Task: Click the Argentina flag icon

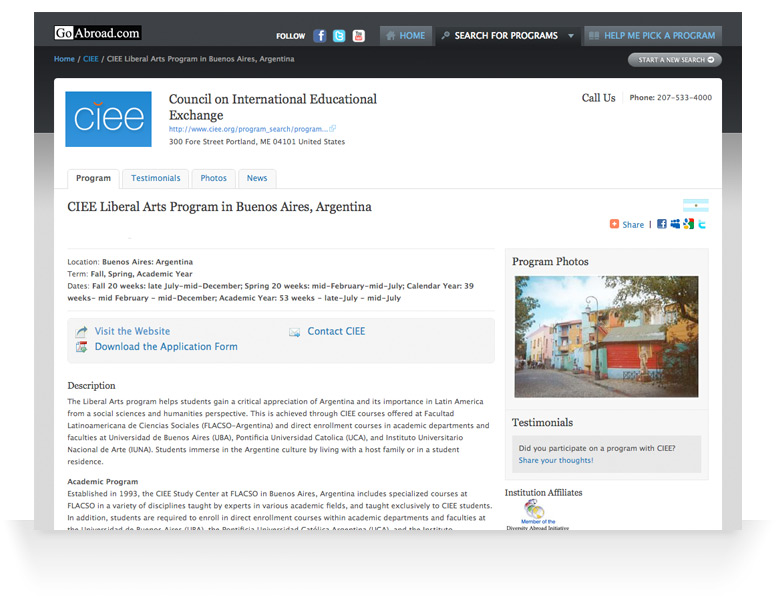Action: pyautogui.click(x=695, y=205)
